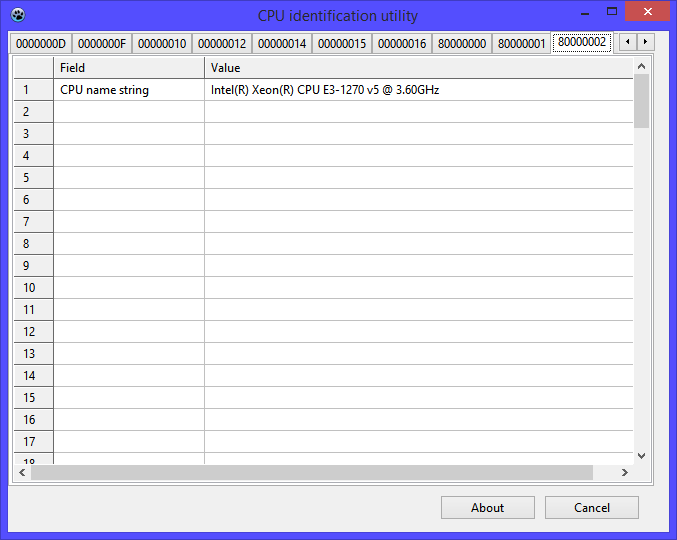Click the Cancel button
This screenshot has width=677, height=540.
(x=592, y=508)
